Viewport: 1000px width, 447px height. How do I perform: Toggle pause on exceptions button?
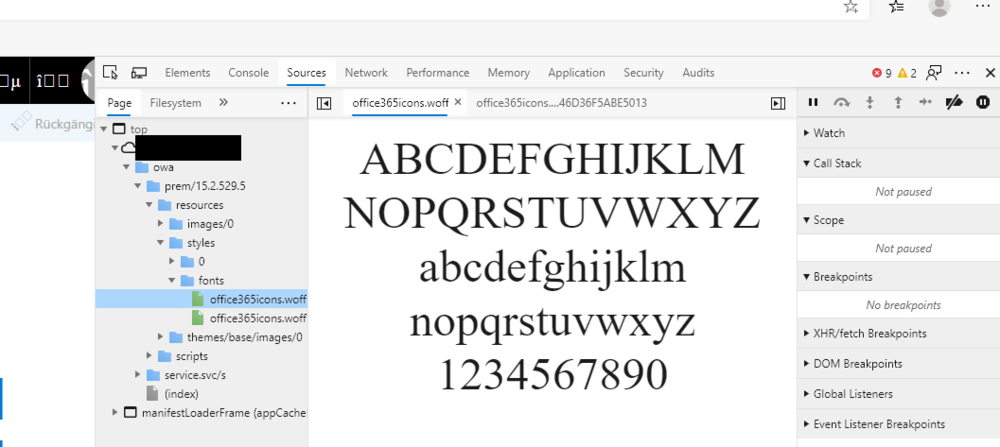point(983,102)
